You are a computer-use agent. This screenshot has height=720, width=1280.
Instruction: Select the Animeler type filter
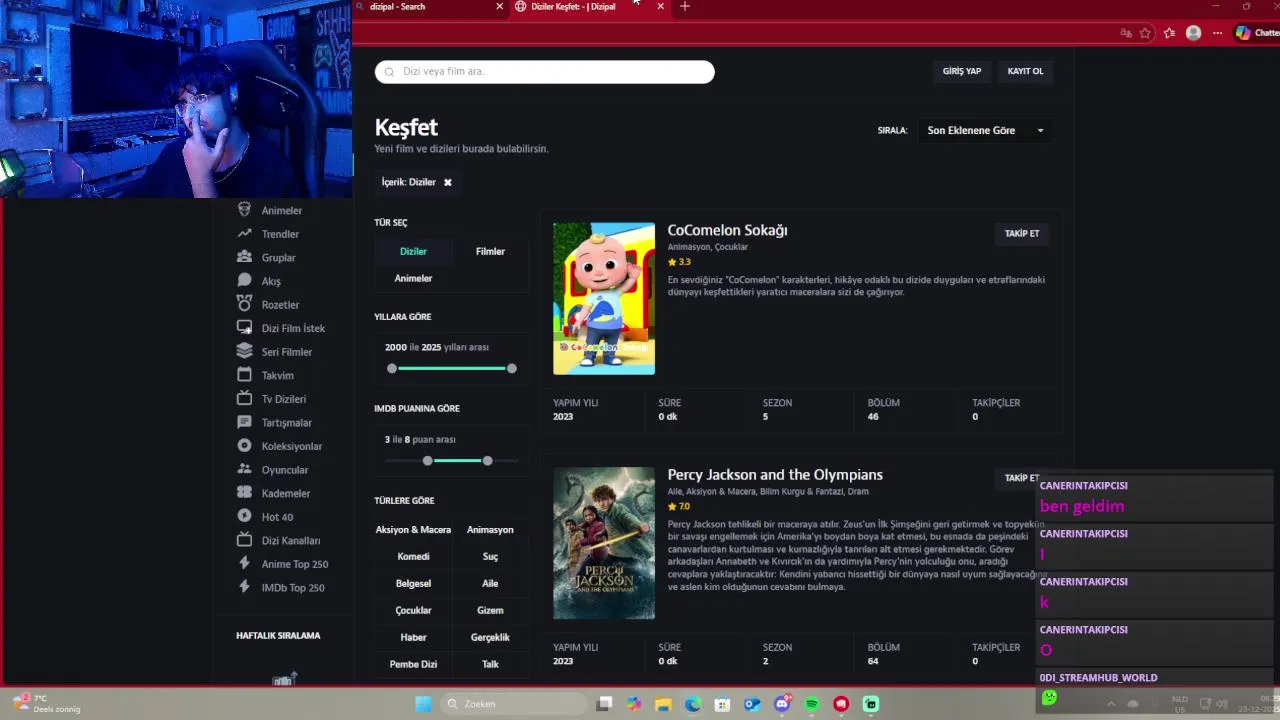413,278
